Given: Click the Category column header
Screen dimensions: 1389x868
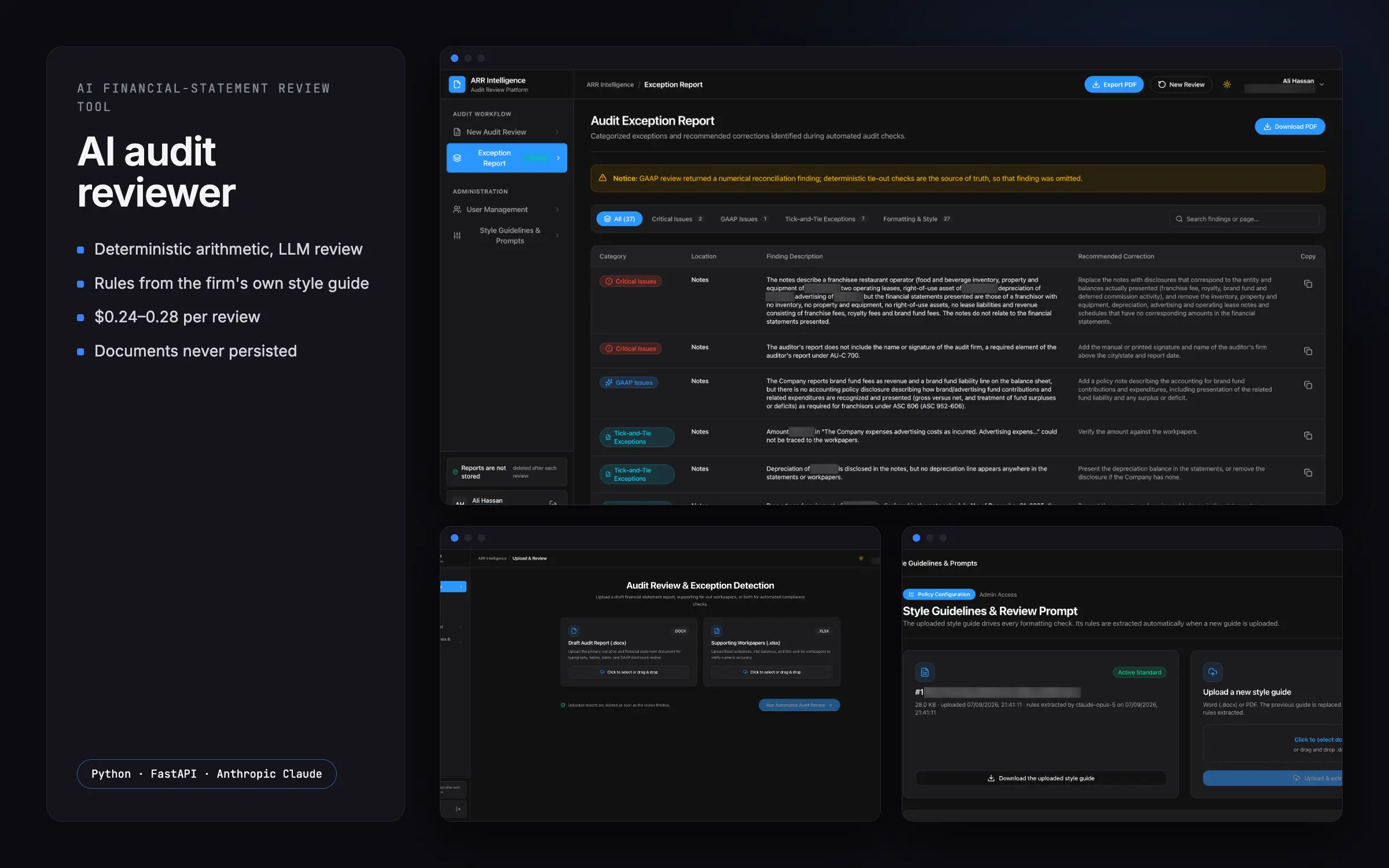Looking at the screenshot, I should click(x=612, y=256).
